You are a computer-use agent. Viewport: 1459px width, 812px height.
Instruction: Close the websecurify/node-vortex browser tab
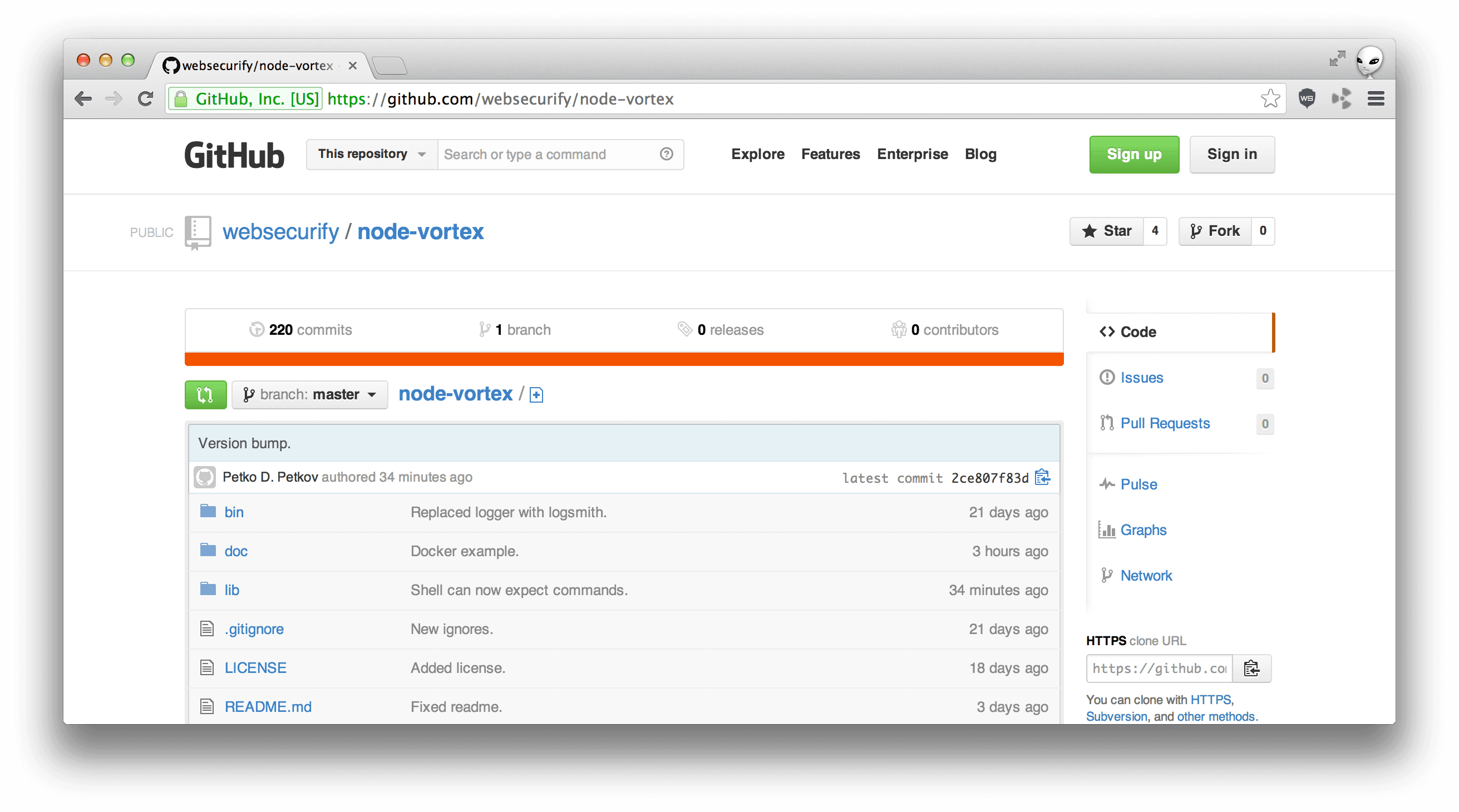(352, 66)
